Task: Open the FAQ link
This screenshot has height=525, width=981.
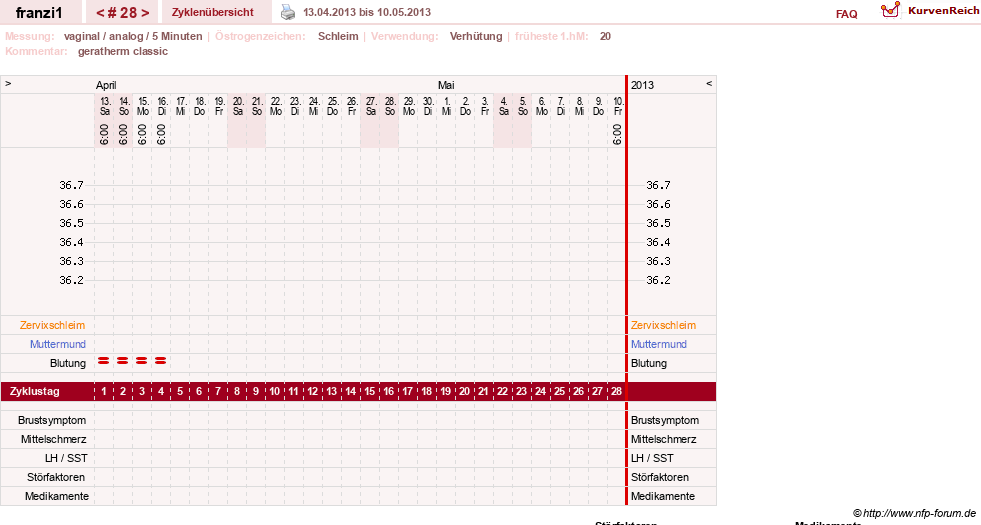Action: pyautogui.click(x=846, y=14)
